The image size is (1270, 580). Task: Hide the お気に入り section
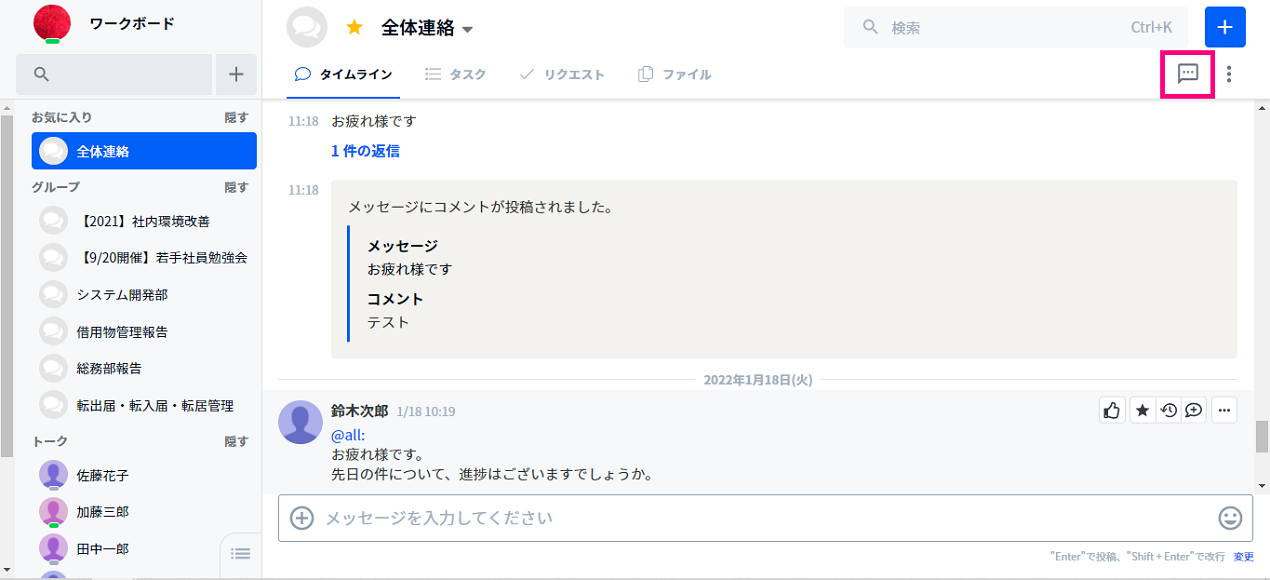236,118
